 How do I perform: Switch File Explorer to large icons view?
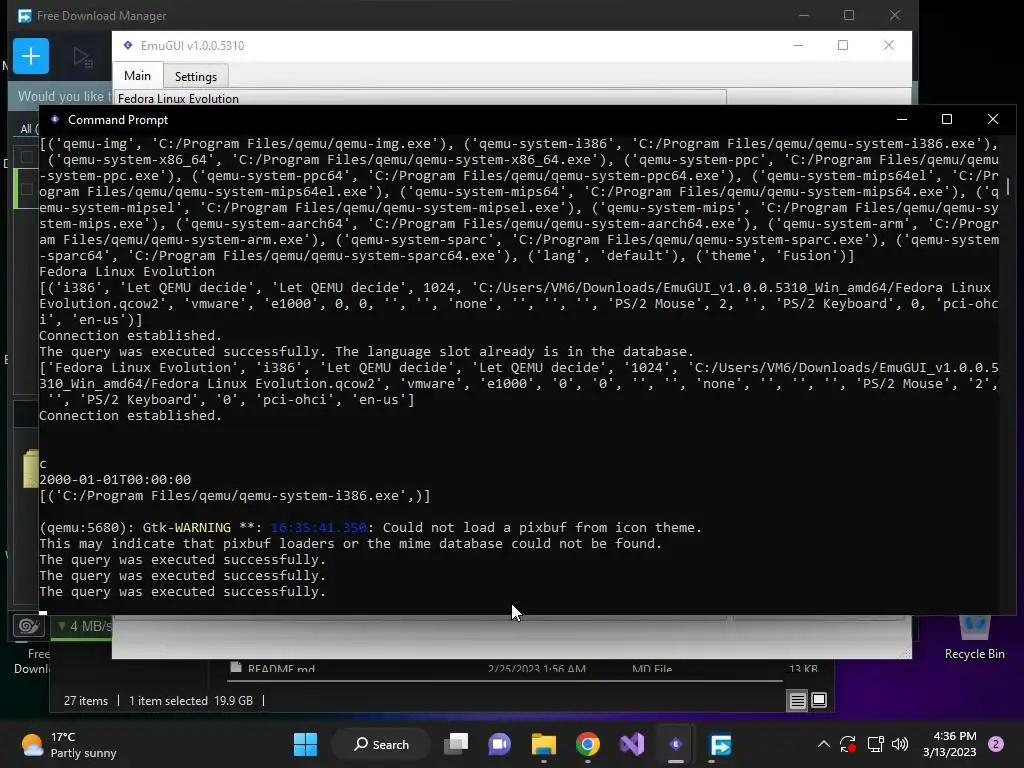(x=819, y=700)
